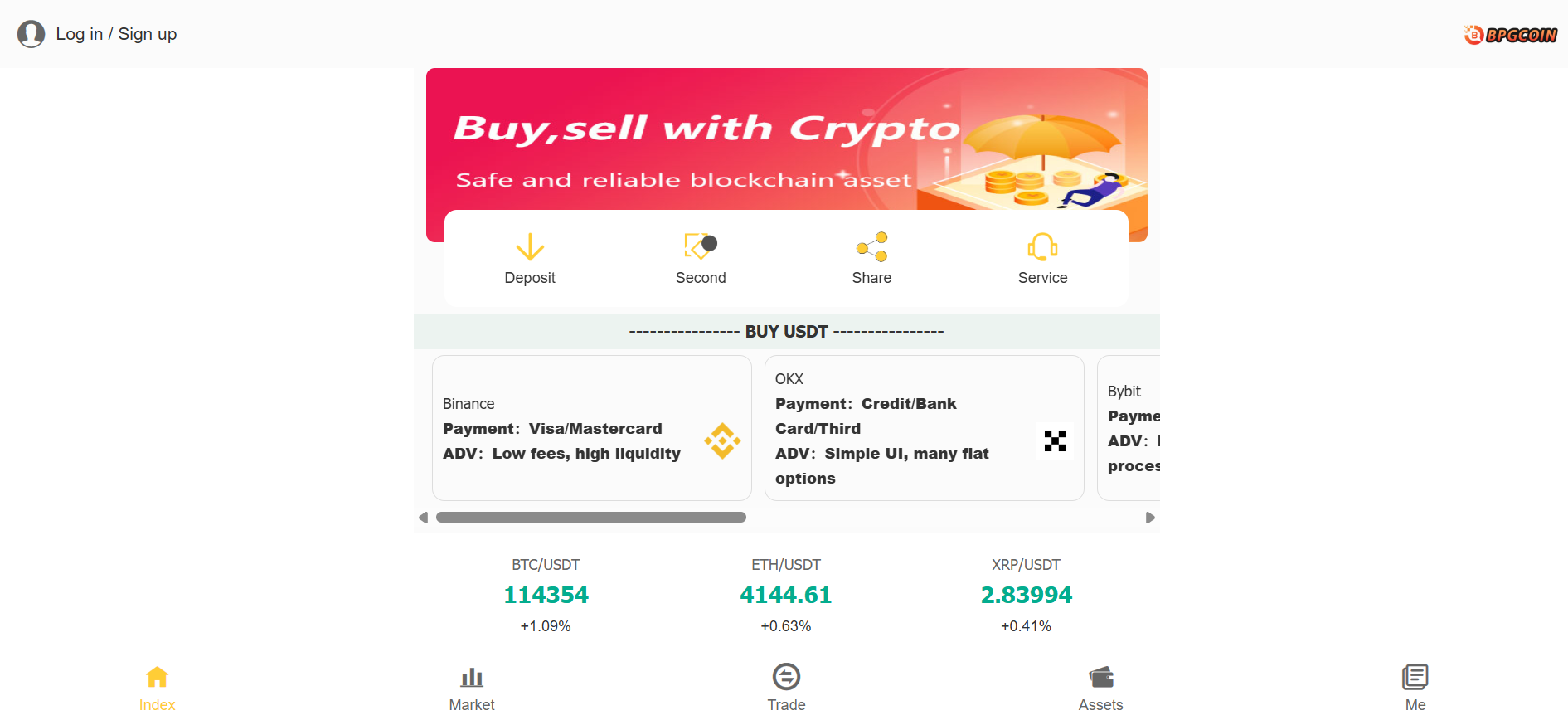Select the Bybit payment card
Image resolution: width=1568 pixels, height=720 pixels.
pyautogui.click(x=1129, y=428)
